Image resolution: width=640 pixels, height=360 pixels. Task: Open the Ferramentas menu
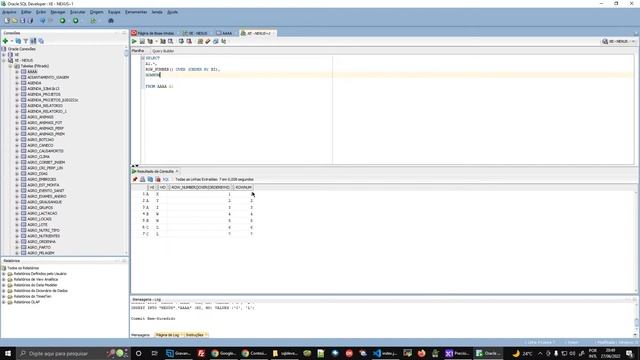(136, 12)
